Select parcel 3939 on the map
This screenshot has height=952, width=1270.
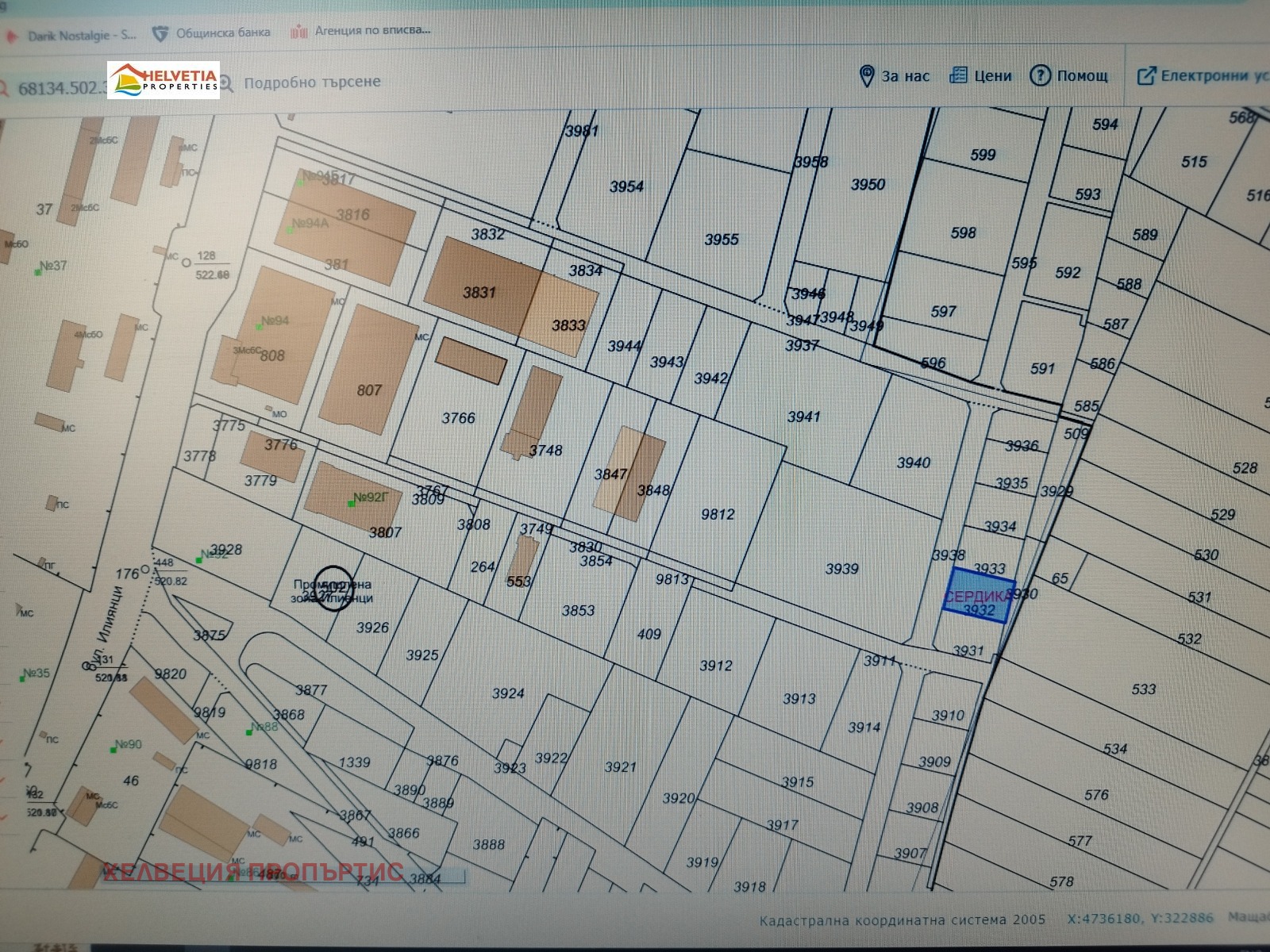click(x=841, y=569)
